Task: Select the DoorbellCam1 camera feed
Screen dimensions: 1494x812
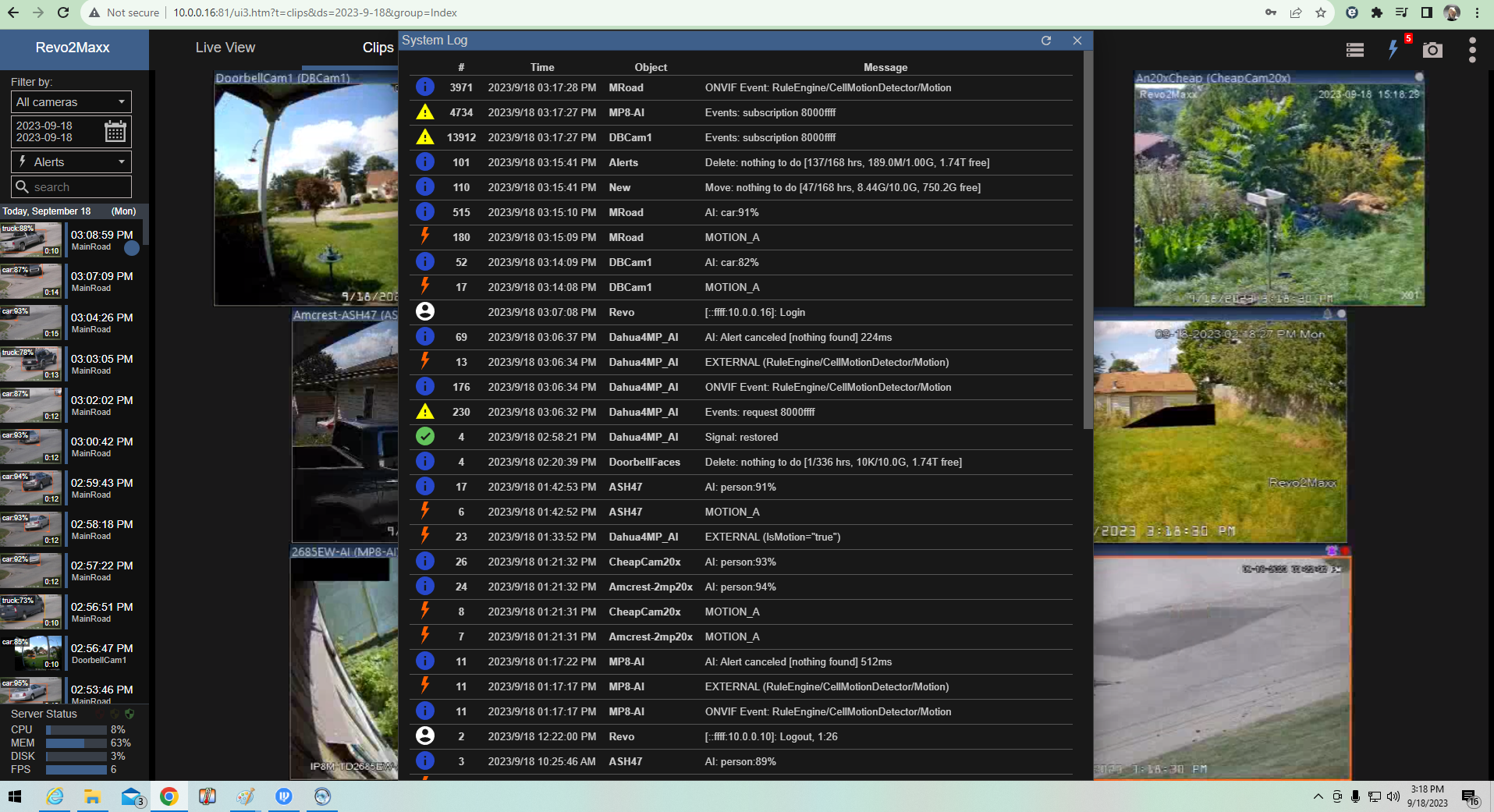Action: coord(306,188)
